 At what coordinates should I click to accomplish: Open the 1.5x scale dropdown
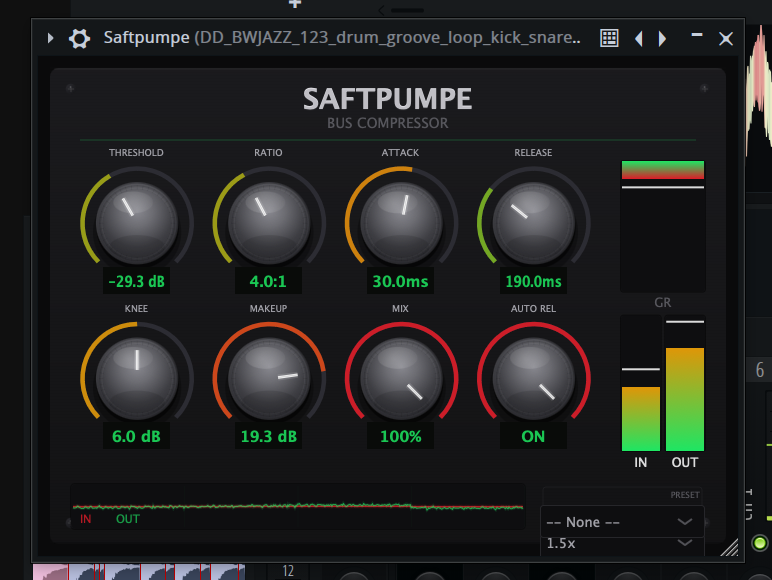pyautogui.click(x=622, y=546)
